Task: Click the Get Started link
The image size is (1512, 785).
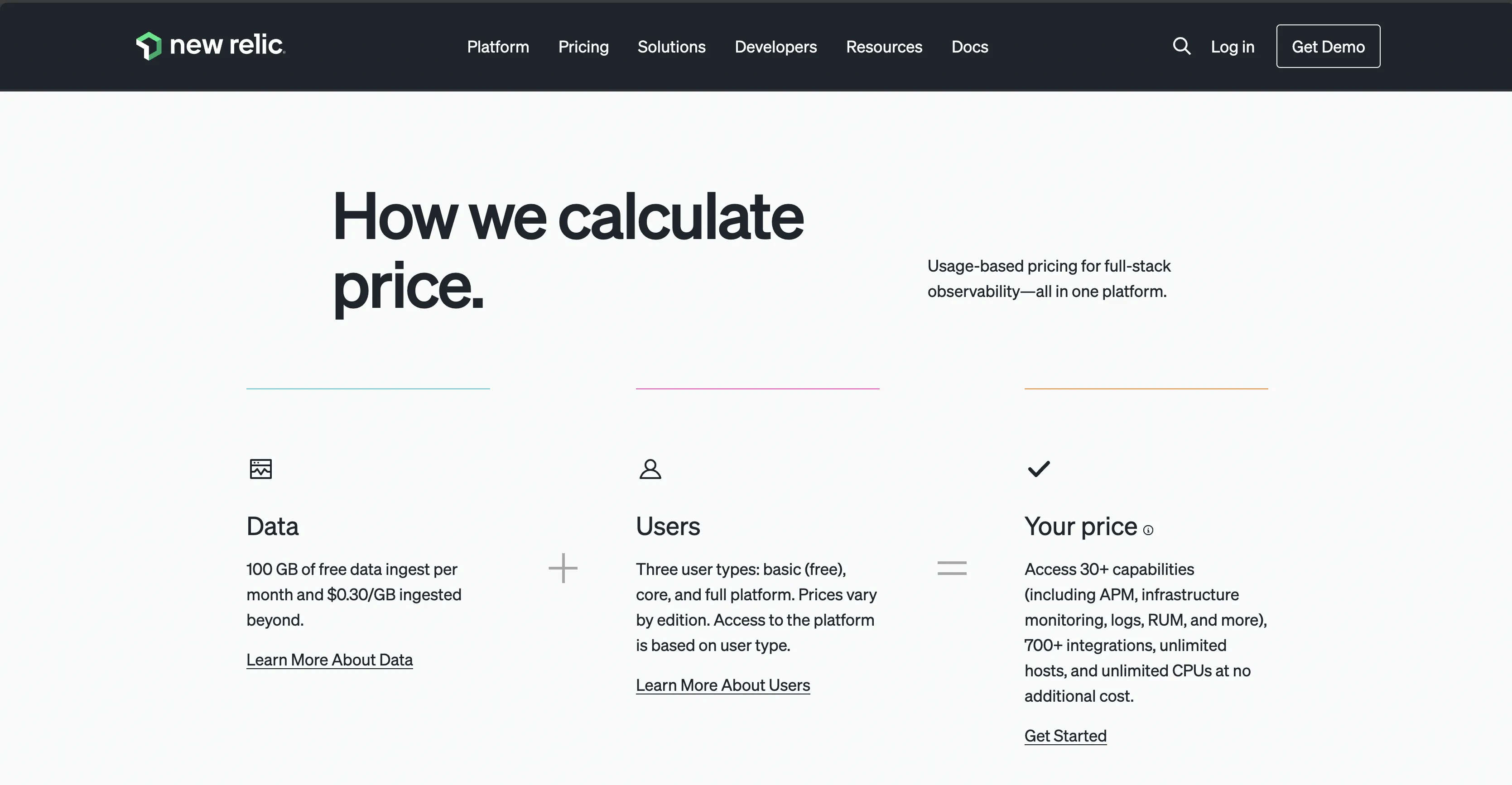Action: tap(1065, 735)
